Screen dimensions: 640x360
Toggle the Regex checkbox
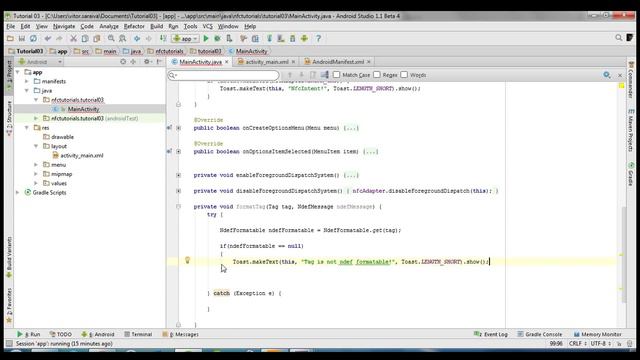click(377, 75)
